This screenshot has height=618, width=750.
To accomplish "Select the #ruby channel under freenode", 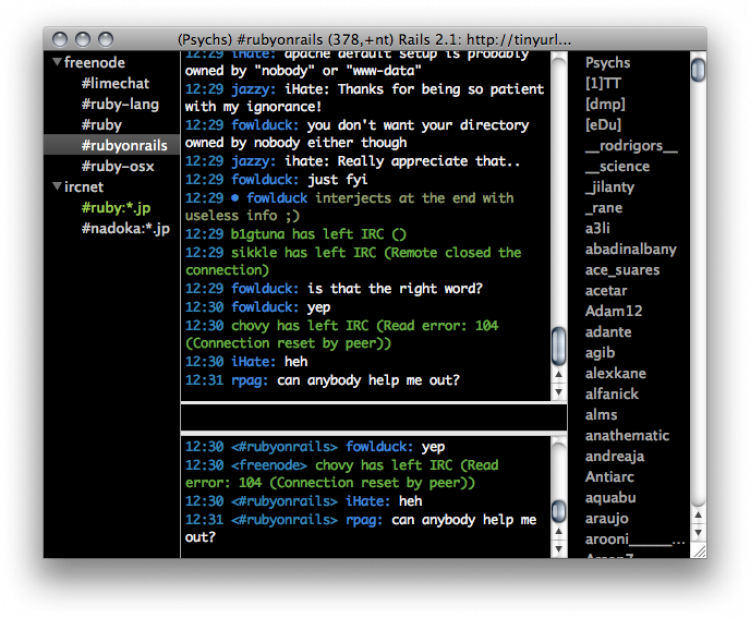I will click(101, 125).
